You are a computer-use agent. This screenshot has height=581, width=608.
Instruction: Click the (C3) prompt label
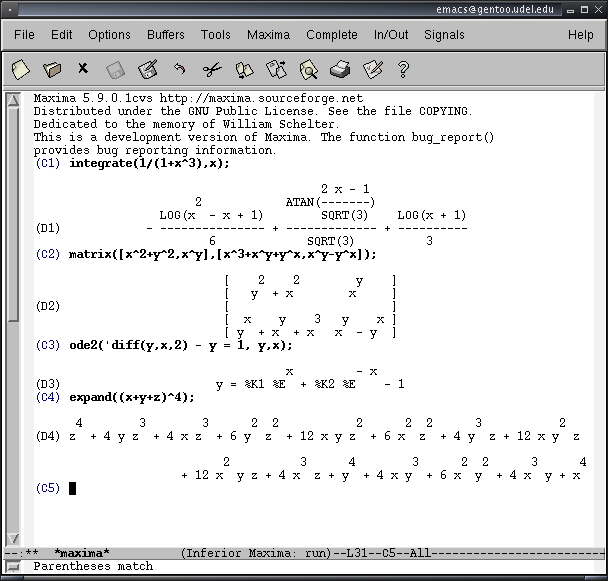click(48, 345)
